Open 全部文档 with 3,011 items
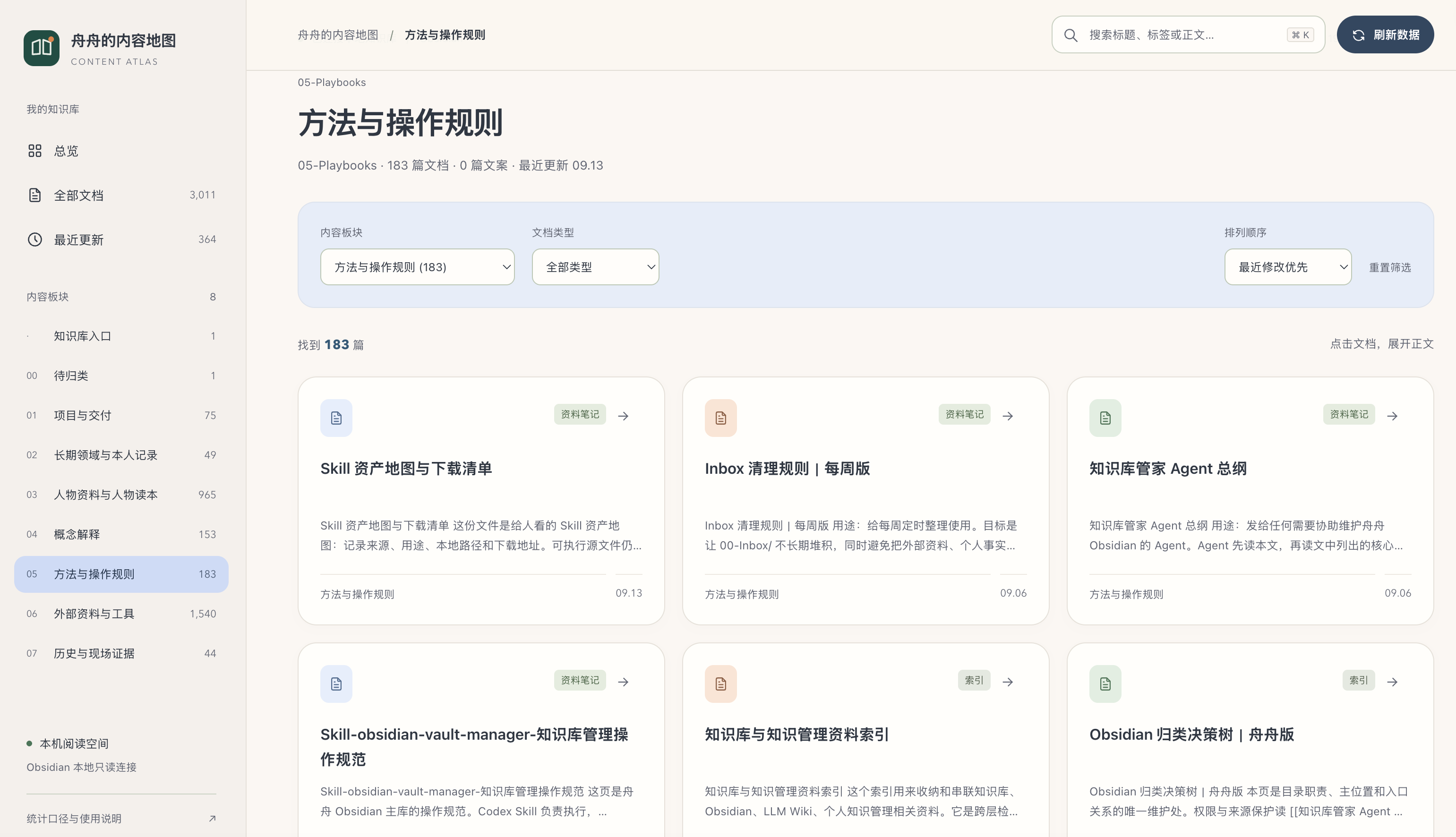Screen dimensions: 1456x837 121,195
